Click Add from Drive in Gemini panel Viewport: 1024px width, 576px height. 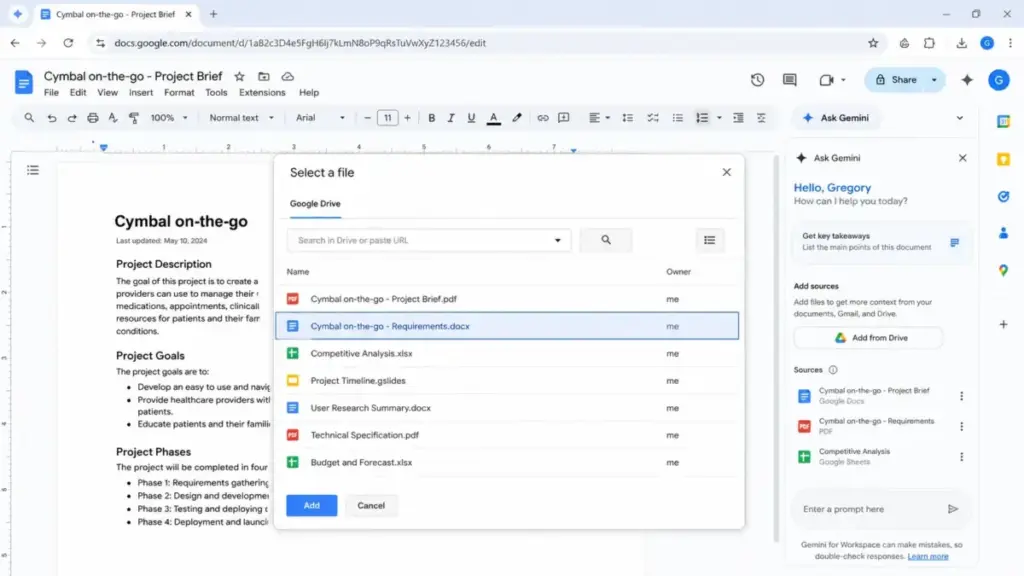click(x=869, y=338)
